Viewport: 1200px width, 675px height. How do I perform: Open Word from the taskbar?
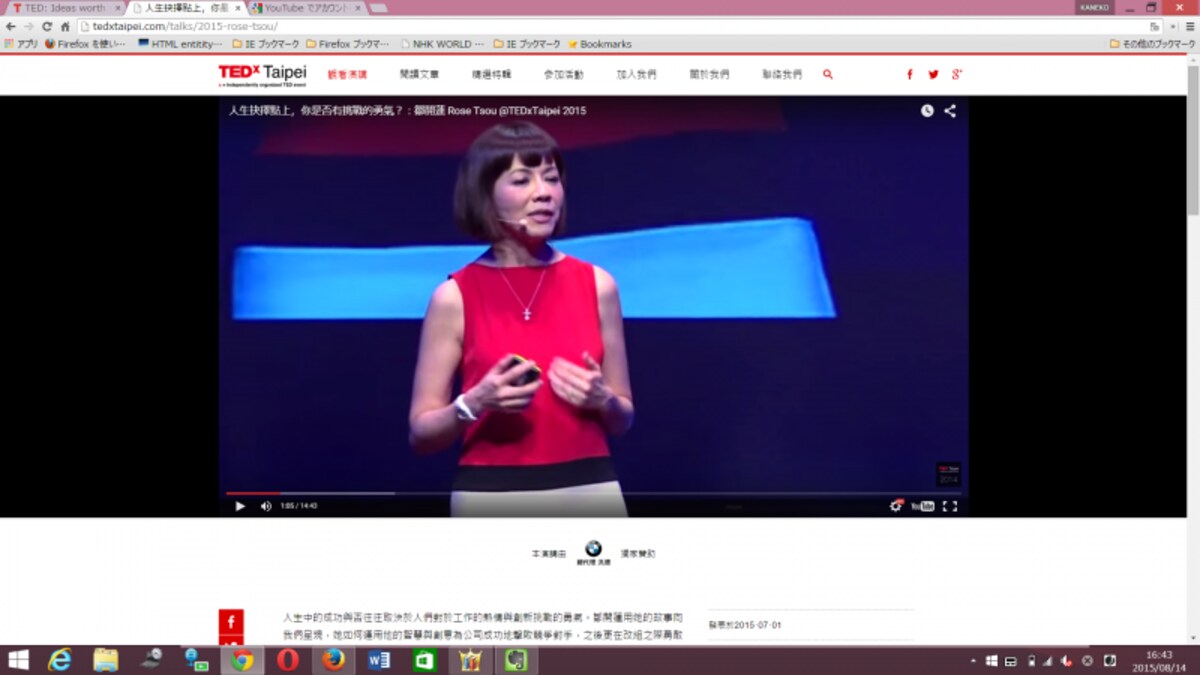click(379, 660)
